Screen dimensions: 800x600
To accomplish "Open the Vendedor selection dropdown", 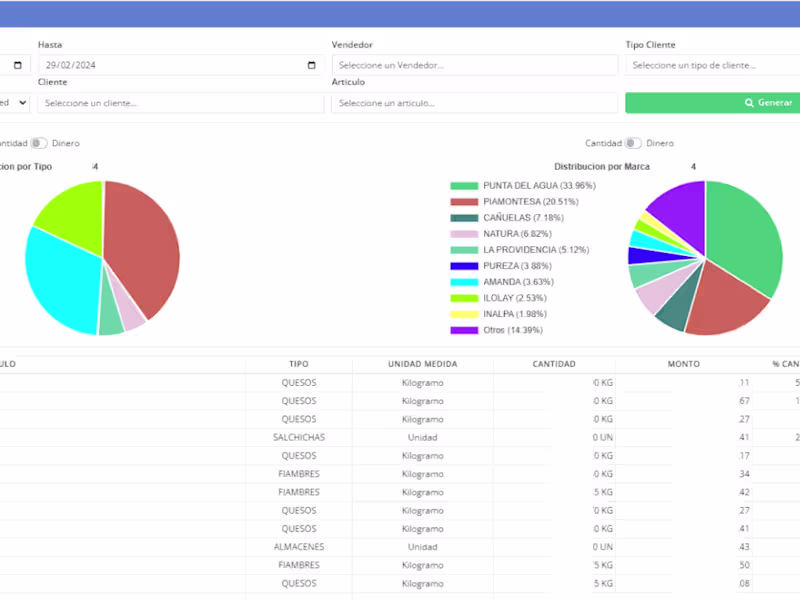I will click(x=474, y=65).
